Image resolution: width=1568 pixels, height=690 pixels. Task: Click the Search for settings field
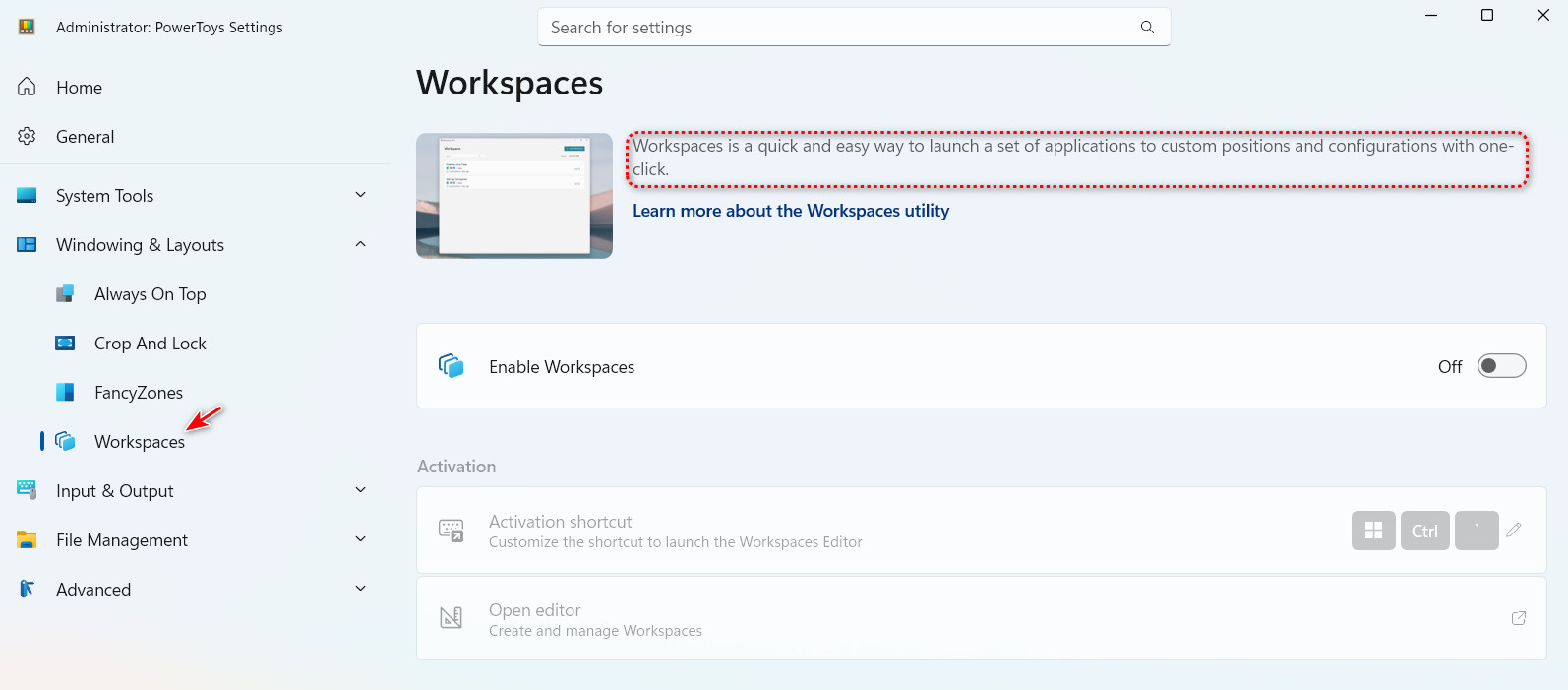click(x=836, y=28)
